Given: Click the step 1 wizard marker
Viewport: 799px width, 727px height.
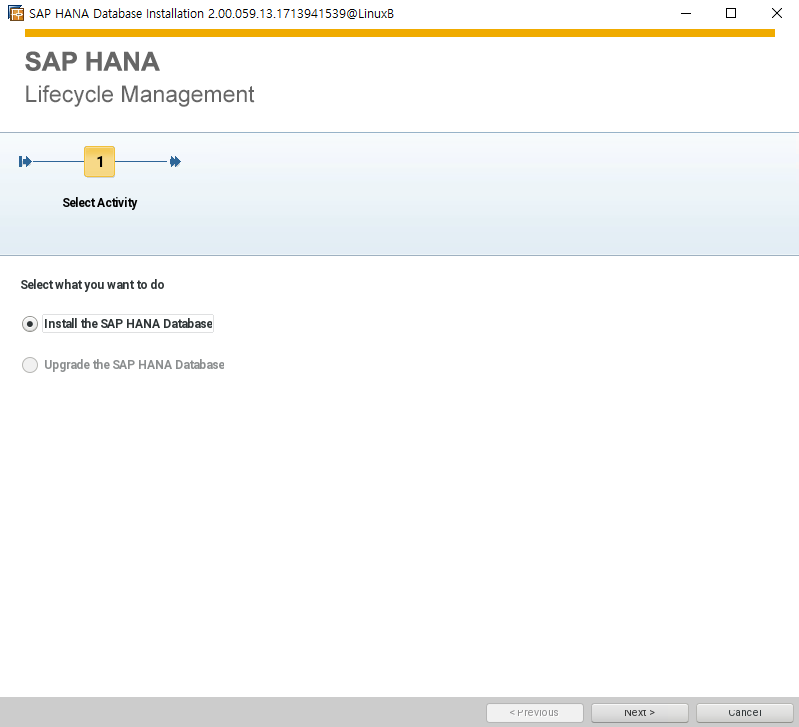Looking at the screenshot, I should click(99, 161).
